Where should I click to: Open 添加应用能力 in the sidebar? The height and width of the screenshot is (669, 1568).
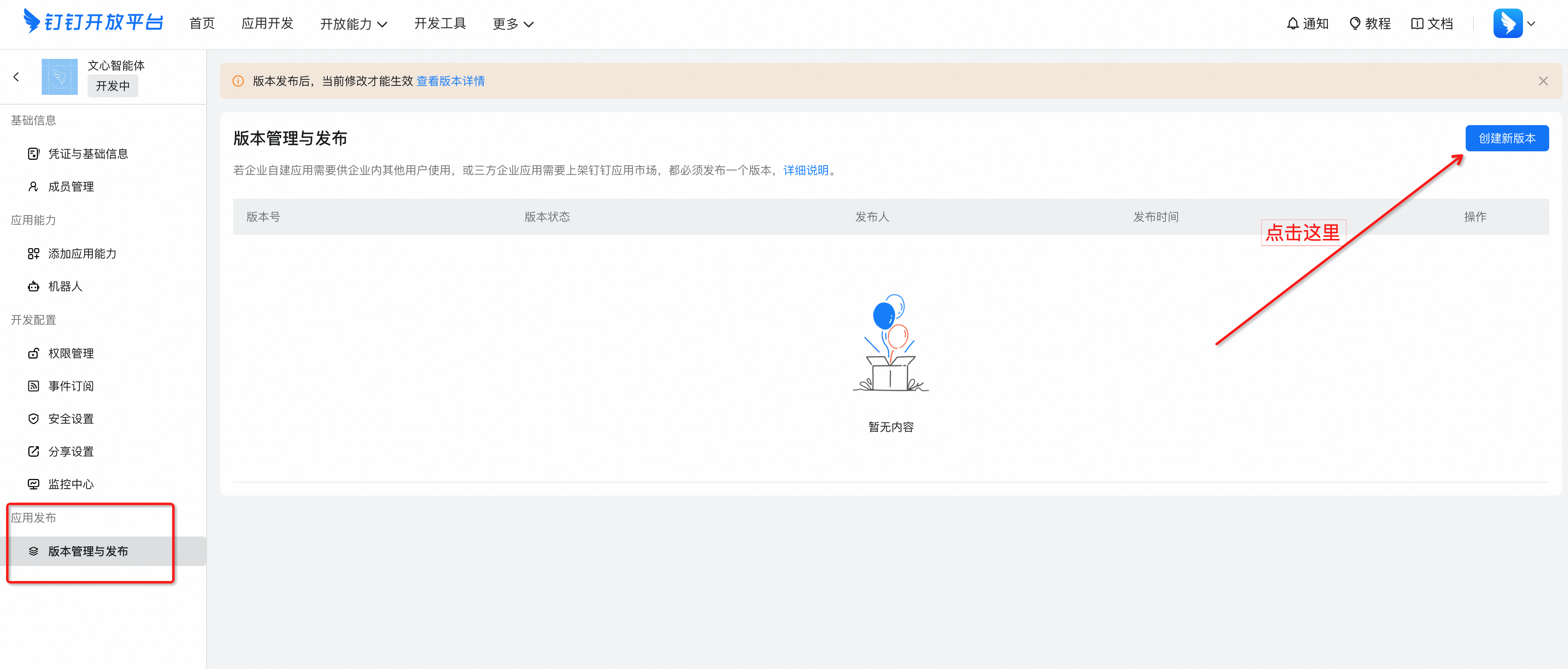[82, 254]
